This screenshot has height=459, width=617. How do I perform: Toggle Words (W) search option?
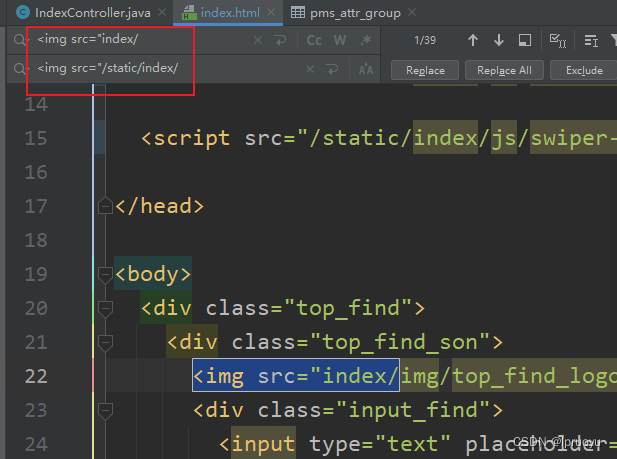pyautogui.click(x=340, y=40)
